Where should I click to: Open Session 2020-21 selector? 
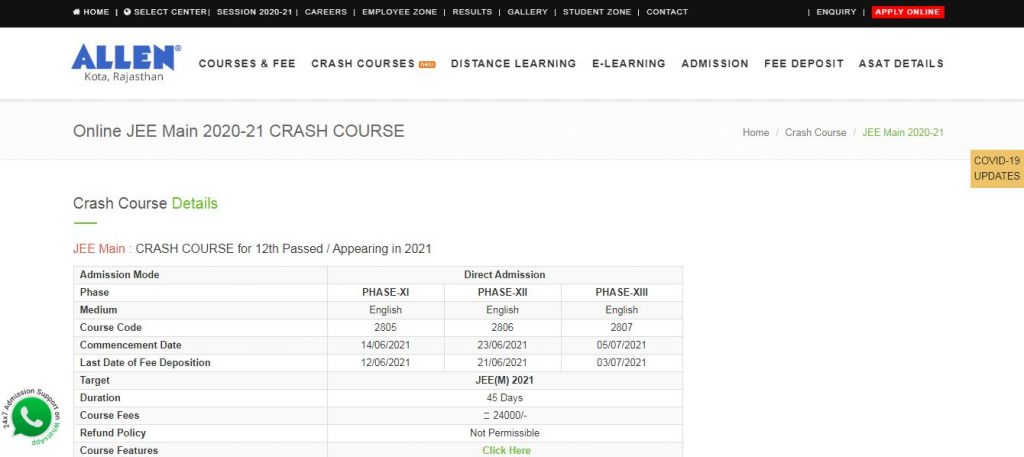(254, 12)
